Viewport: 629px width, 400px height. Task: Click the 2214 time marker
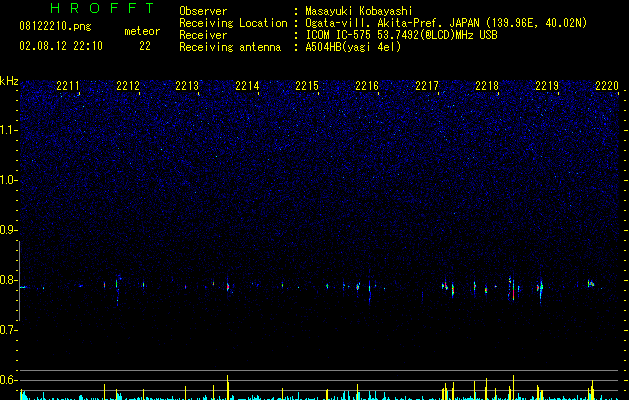tap(247, 86)
